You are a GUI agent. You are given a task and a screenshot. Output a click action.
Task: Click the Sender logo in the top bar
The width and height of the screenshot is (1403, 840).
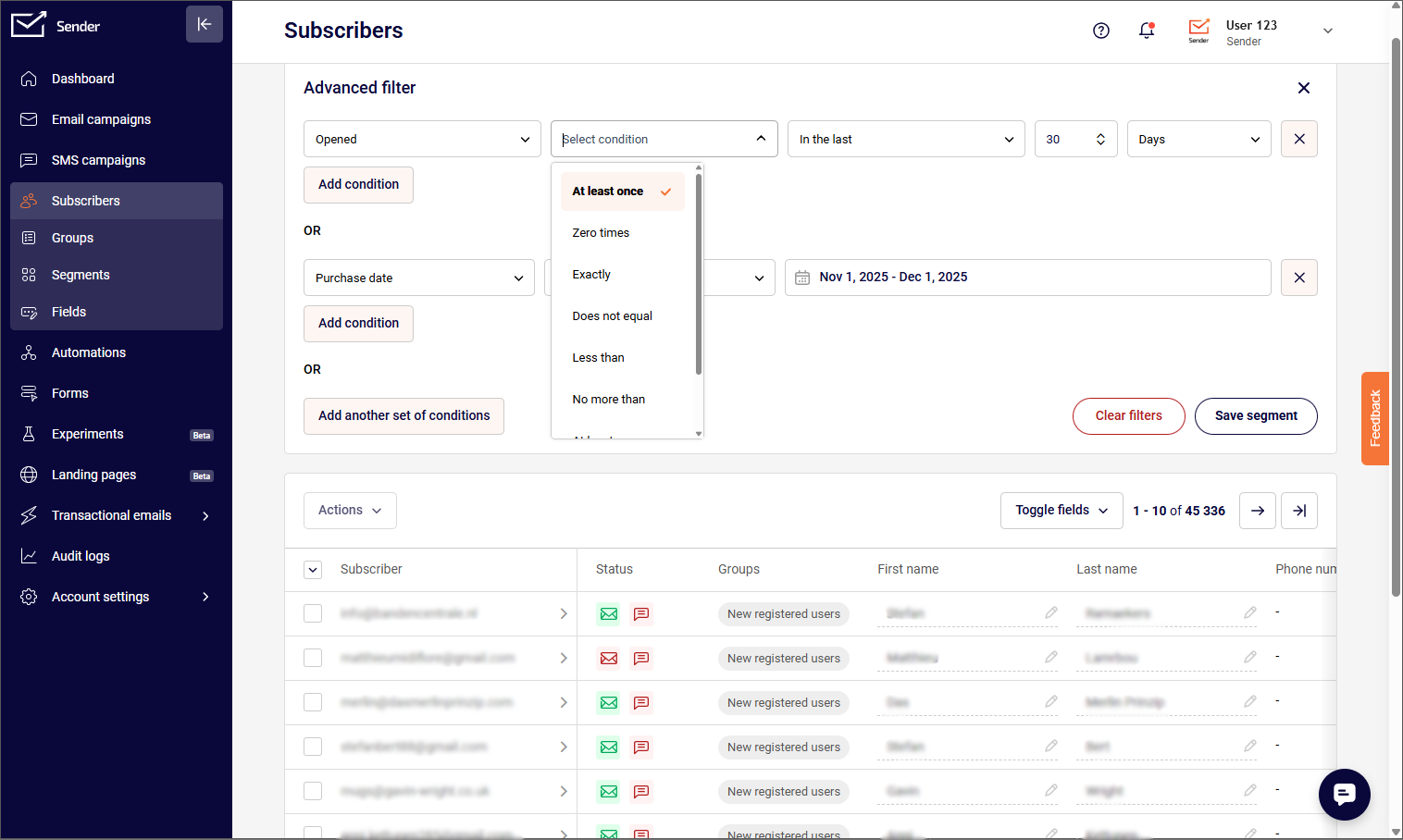pos(1198,30)
